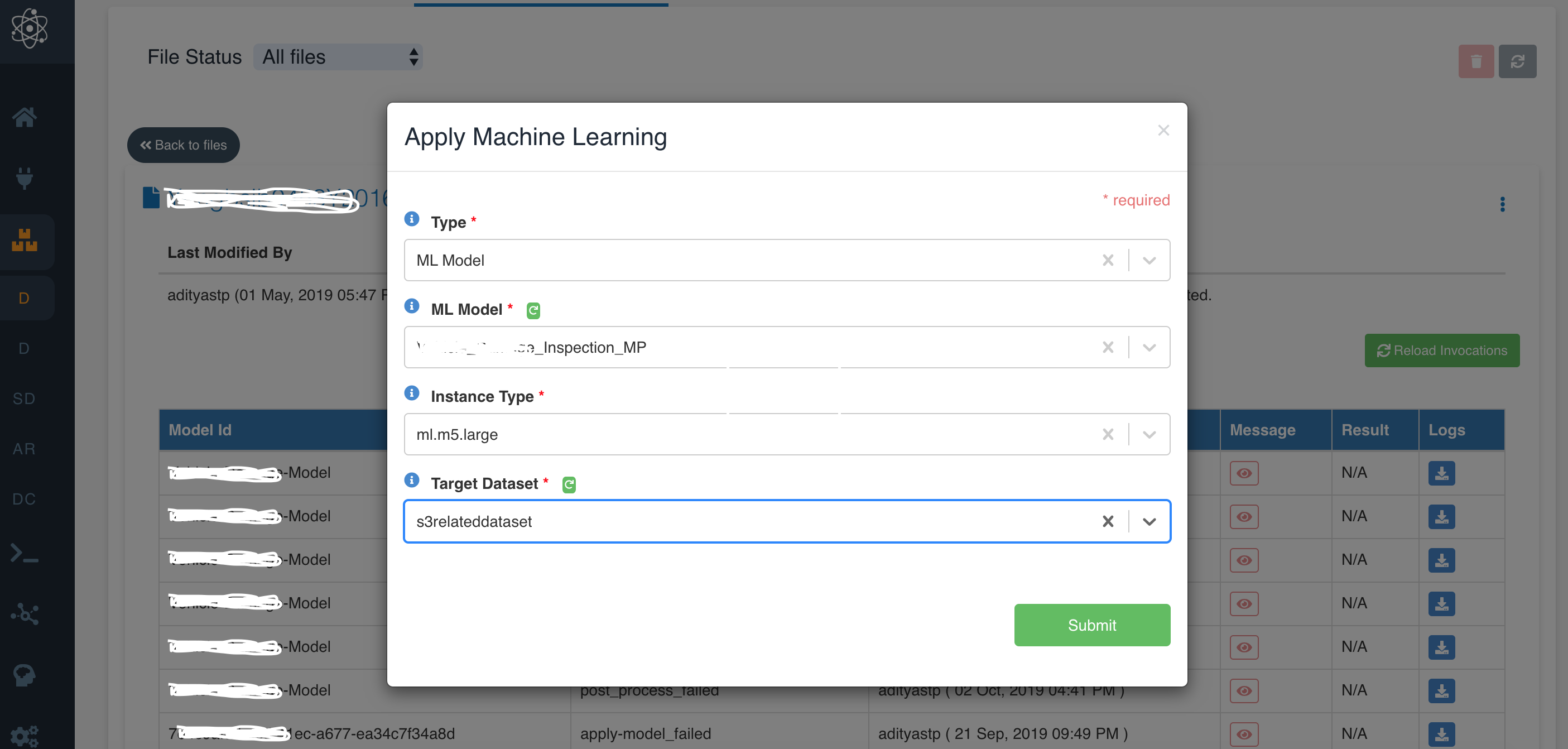Screen dimensions: 1568x749
Task: Click the red delete trash button
Action: click(1475, 61)
